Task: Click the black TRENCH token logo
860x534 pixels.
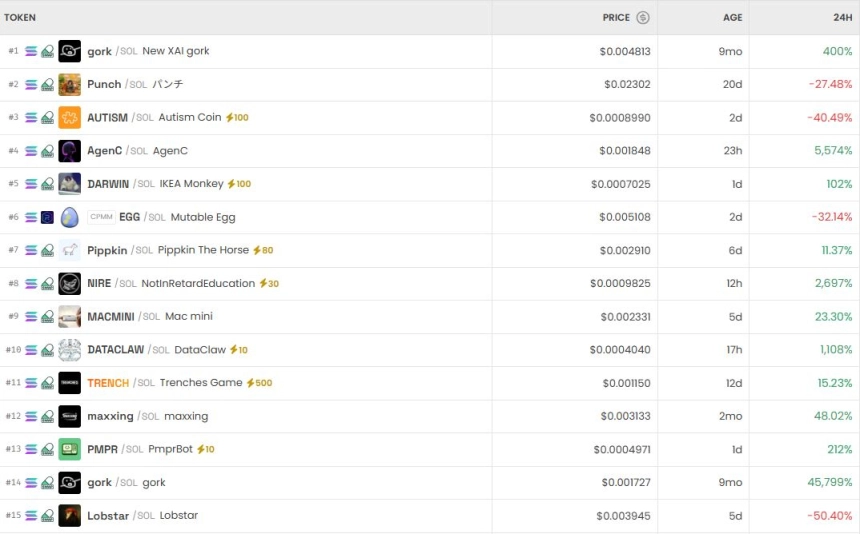Action: [69, 383]
